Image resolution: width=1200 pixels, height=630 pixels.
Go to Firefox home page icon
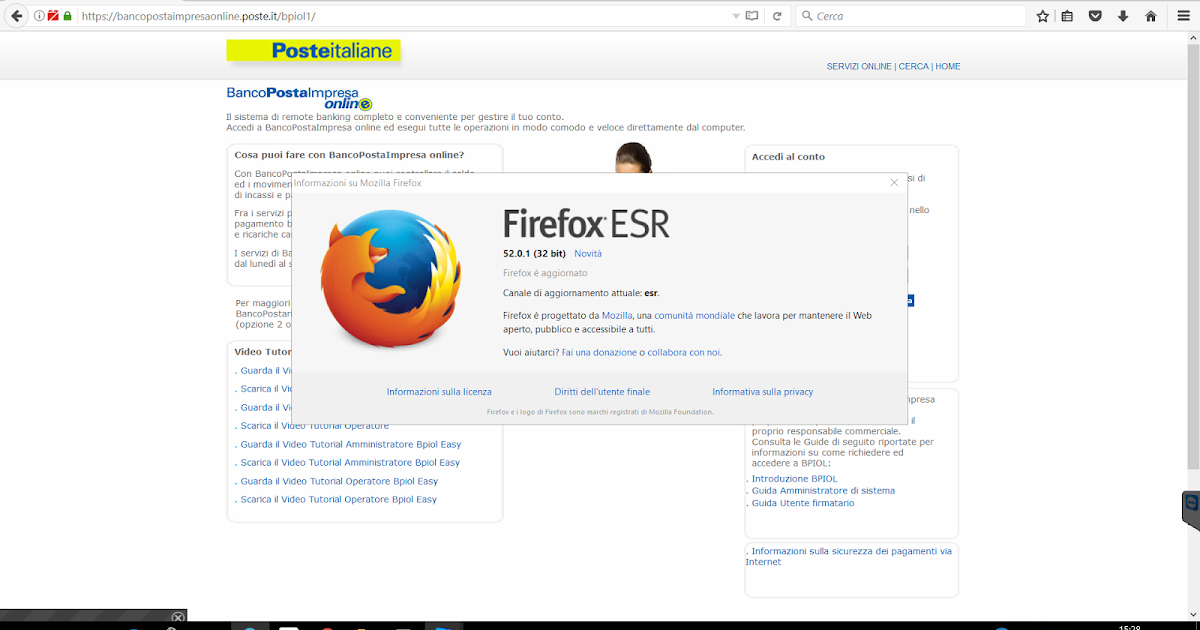(x=1151, y=16)
